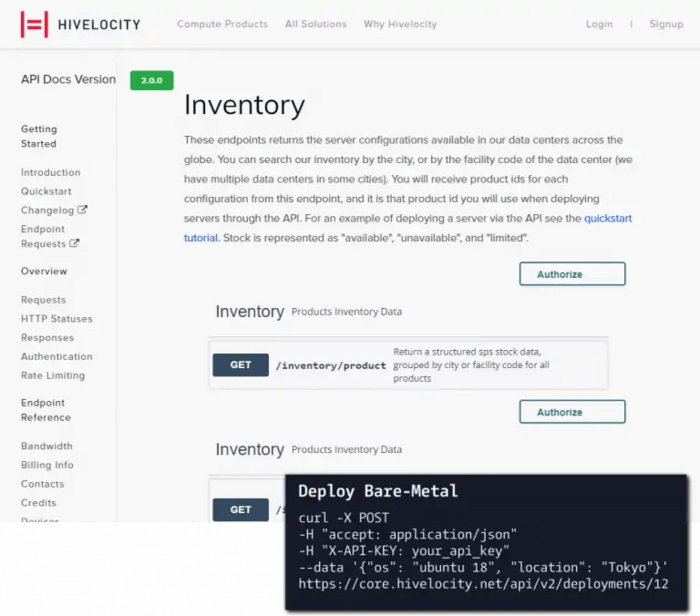Open Compute Products menu
700x616 pixels.
click(222, 24)
